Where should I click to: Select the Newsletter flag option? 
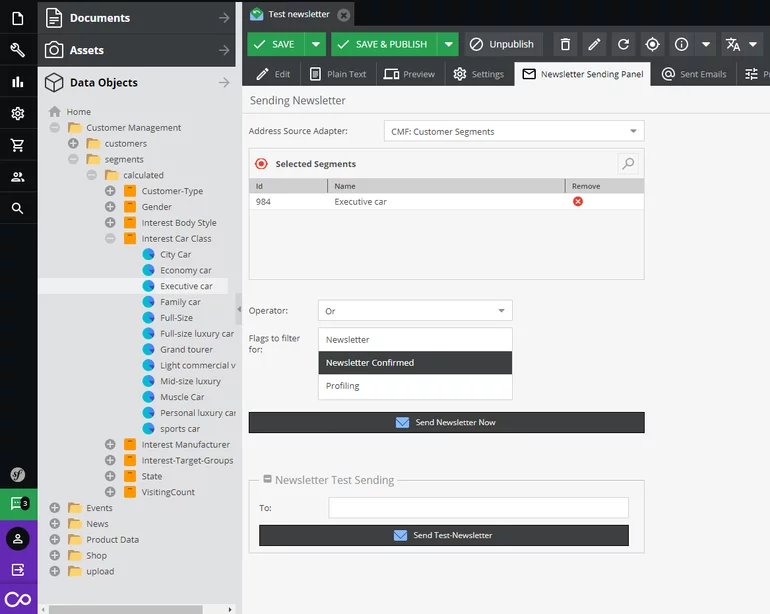click(x=415, y=339)
